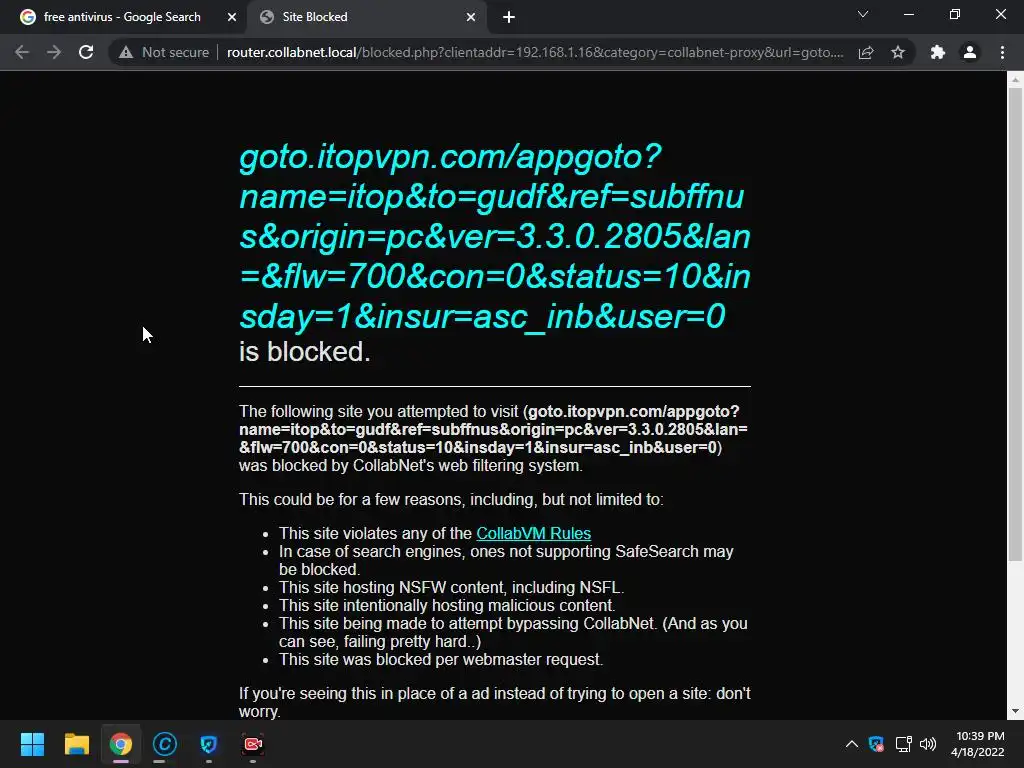Click 'This site was blocked per webmaster request.'
The image size is (1024, 768).
441,660
